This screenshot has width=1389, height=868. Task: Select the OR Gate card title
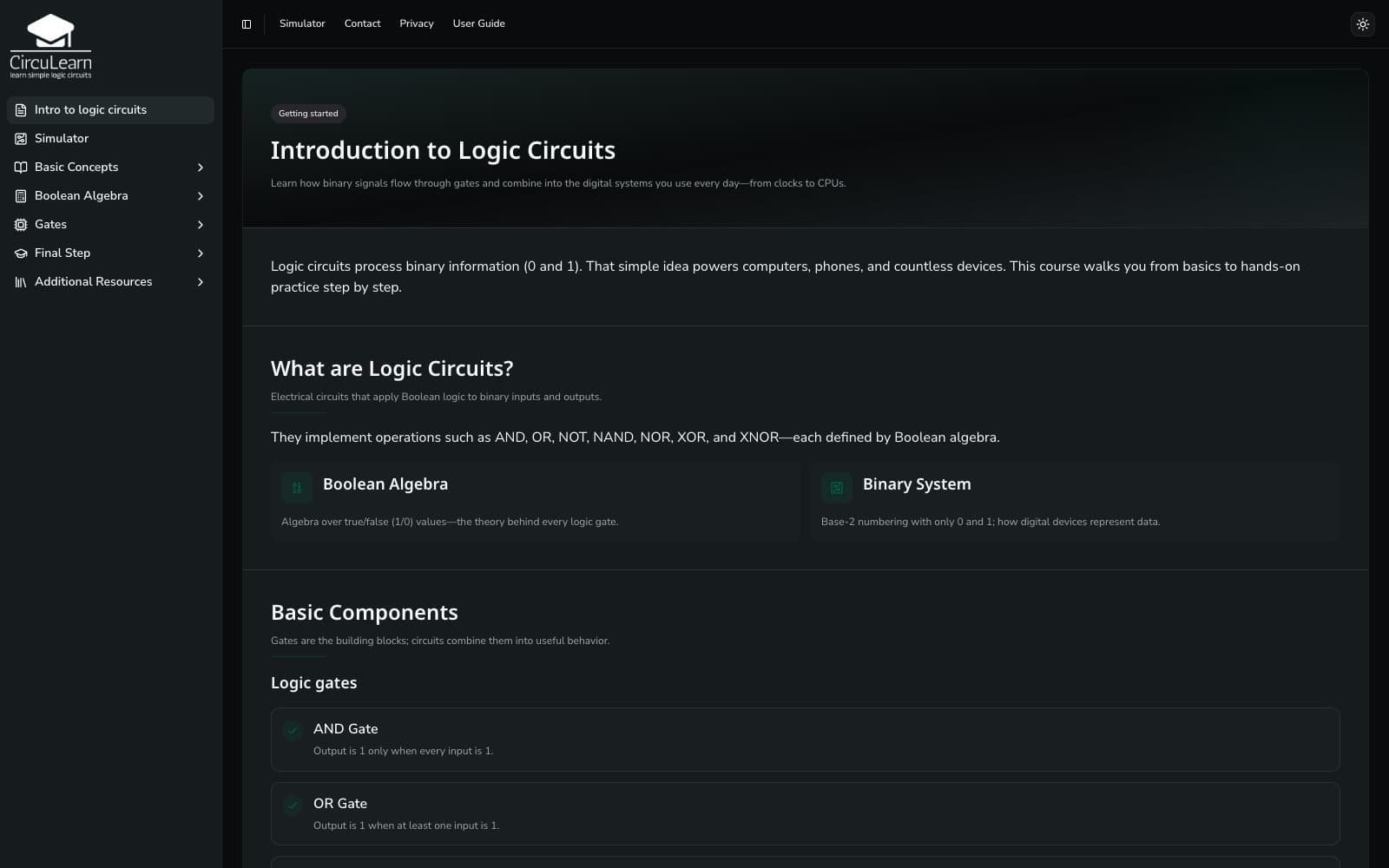[340, 804]
